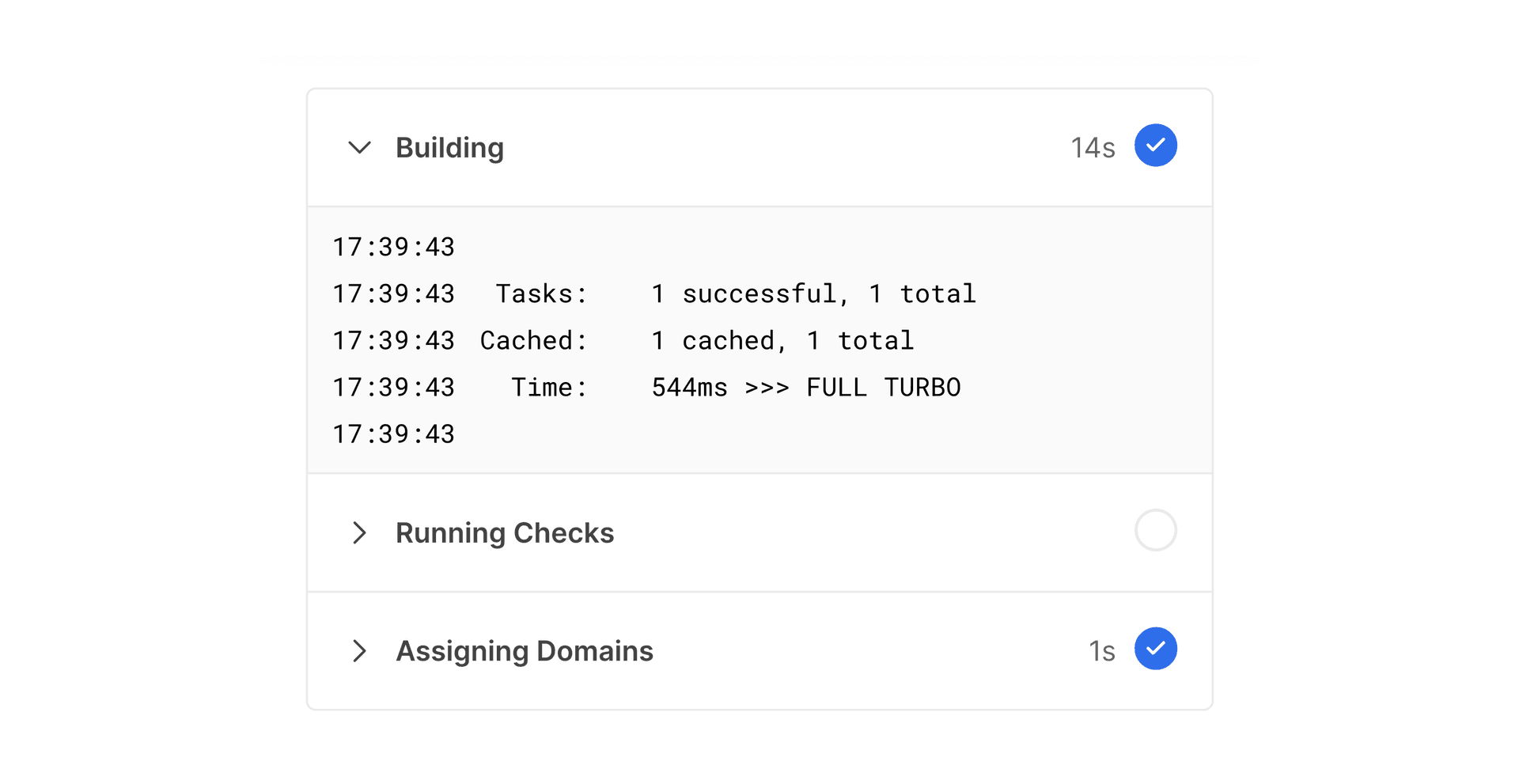Click the 14s duration next to Building
The width and height of the screenshot is (1519, 784).
[1092, 146]
